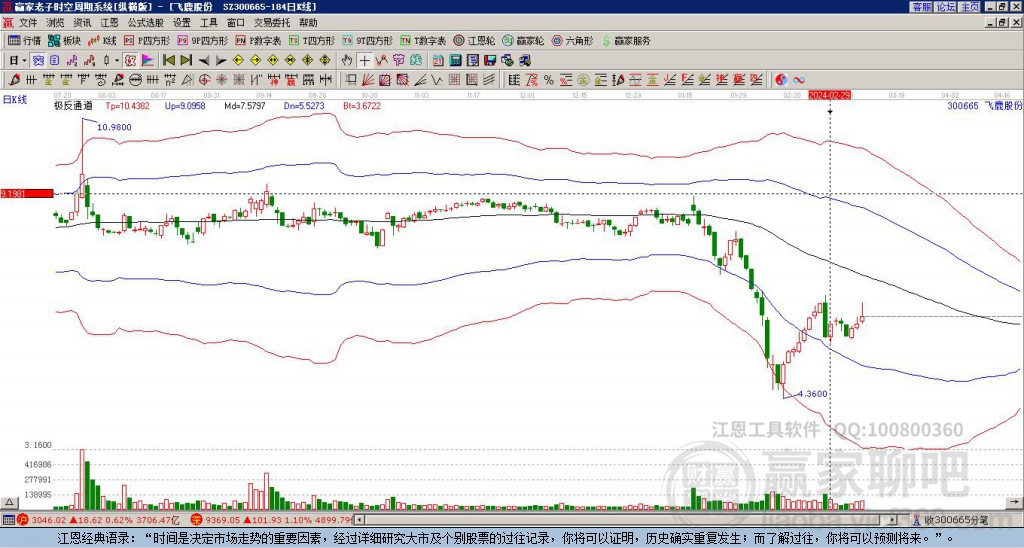Viewport: 1024px width, 548px height.
Task: Launch the 江恩轮 Gann wheel
Action: [475, 40]
